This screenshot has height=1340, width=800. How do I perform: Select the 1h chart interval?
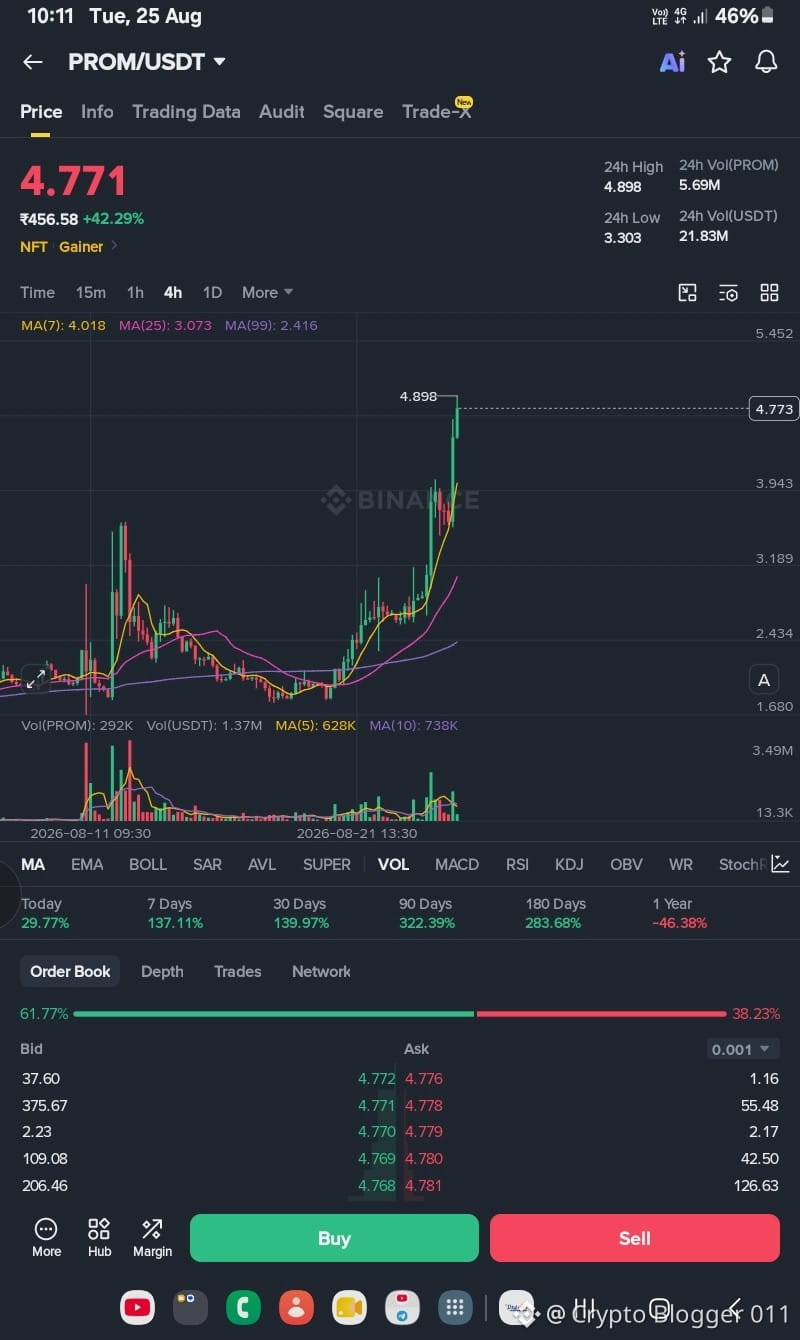tap(135, 292)
